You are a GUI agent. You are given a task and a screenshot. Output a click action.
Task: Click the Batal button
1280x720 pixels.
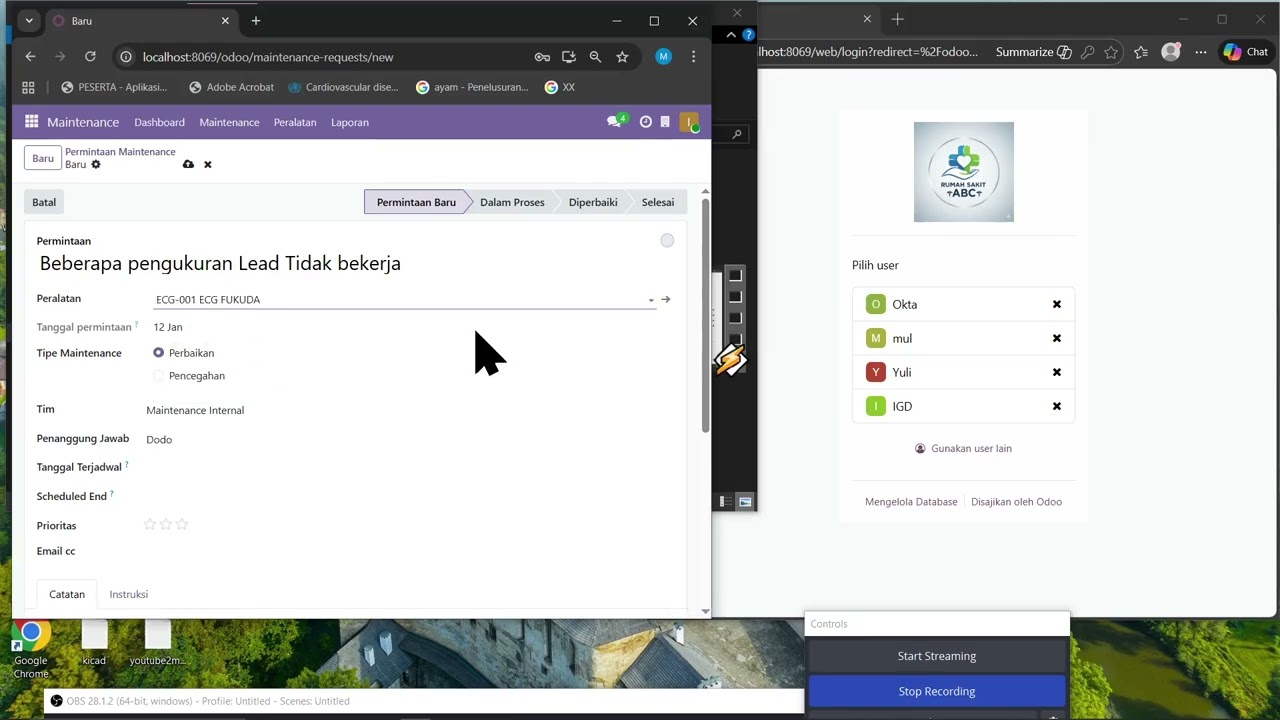[44, 202]
